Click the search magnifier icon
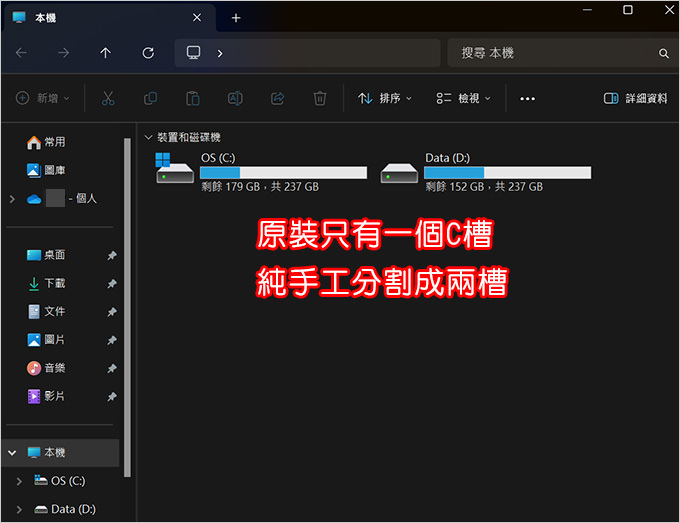The width and height of the screenshot is (680, 523). coord(664,53)
